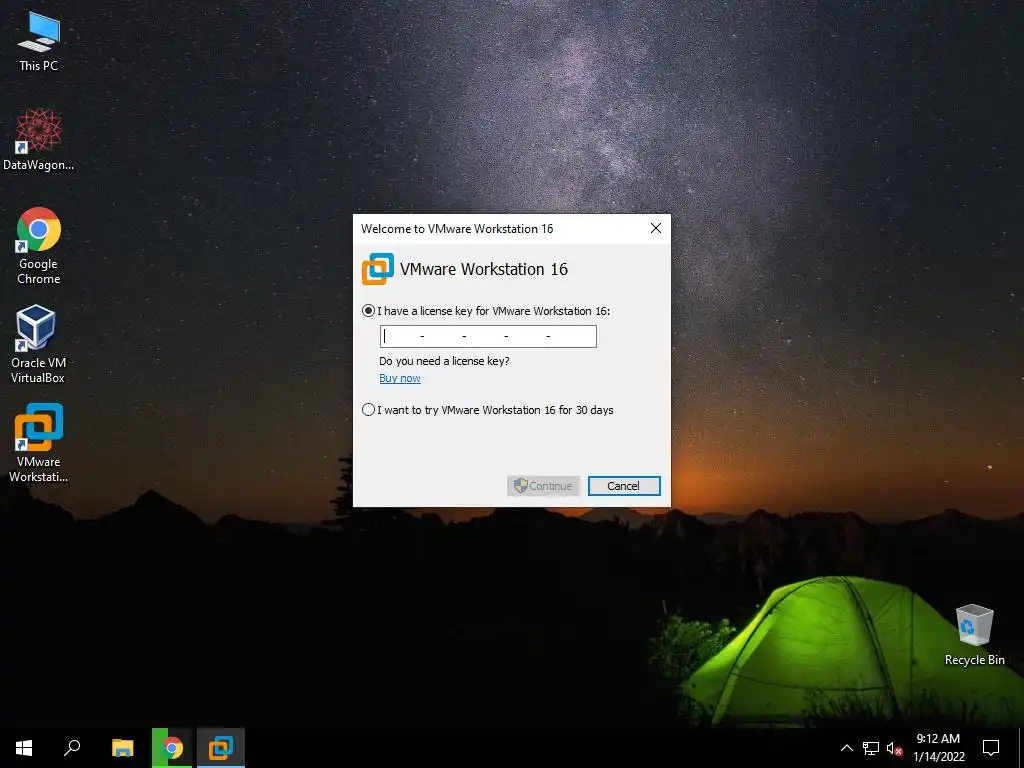This screenshot has height=768, width=1024.
Task: Open clock showing 9:12 AM
Action: click(938, 748)
